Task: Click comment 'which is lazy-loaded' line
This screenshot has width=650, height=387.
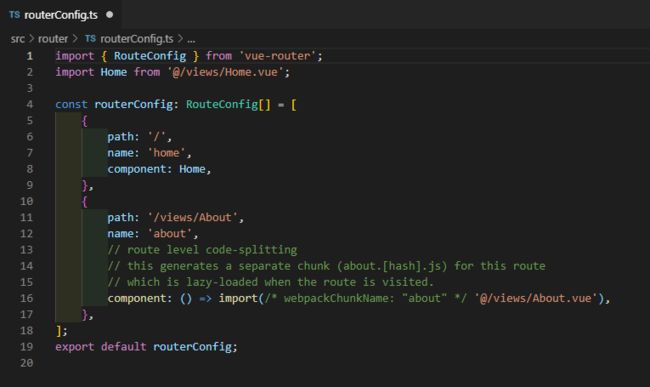Action: [x=271, y=282]
